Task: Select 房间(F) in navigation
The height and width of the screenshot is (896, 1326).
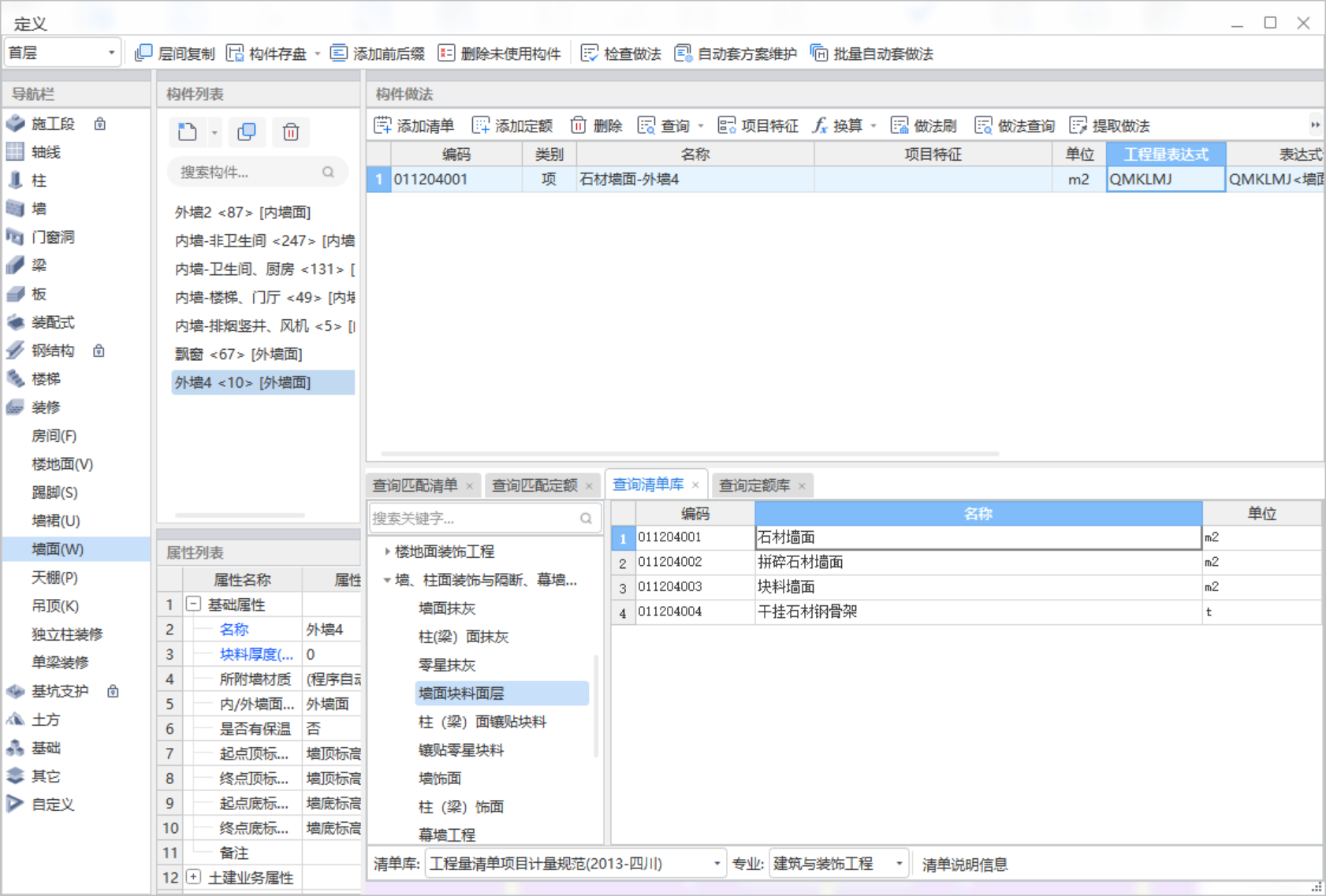Action: point(54,436)
